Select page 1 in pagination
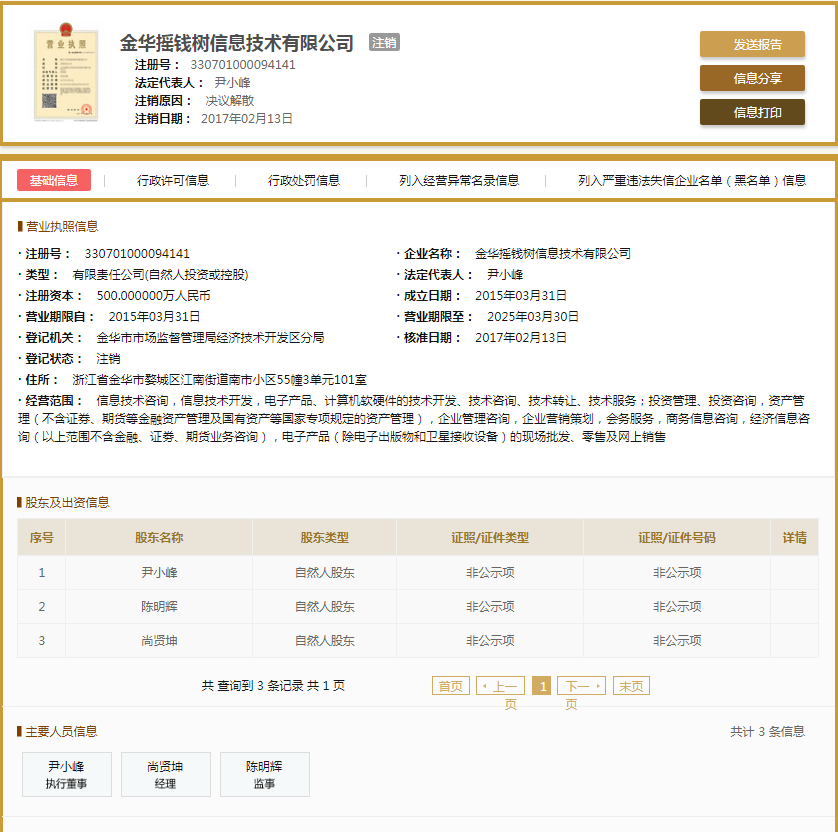838x832 pixels. [x=541, y=686]
